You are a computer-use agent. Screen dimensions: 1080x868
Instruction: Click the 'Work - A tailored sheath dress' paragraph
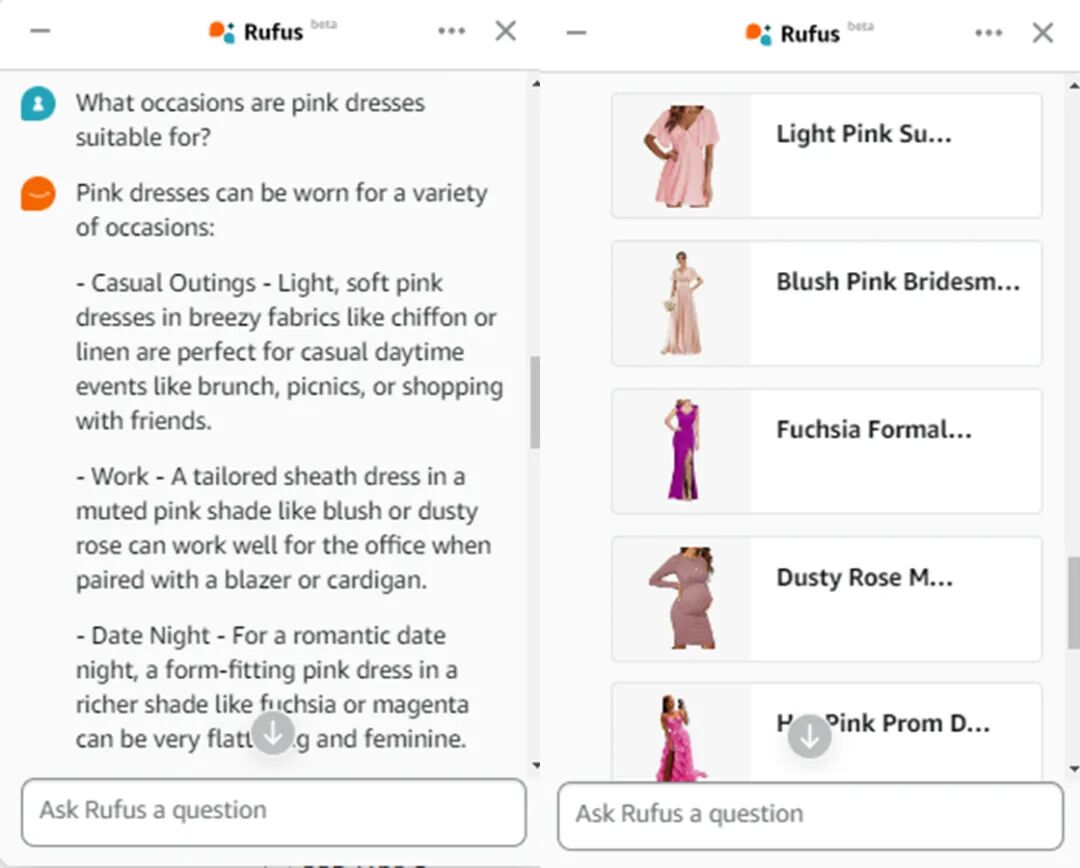click(x=284, y=528)
